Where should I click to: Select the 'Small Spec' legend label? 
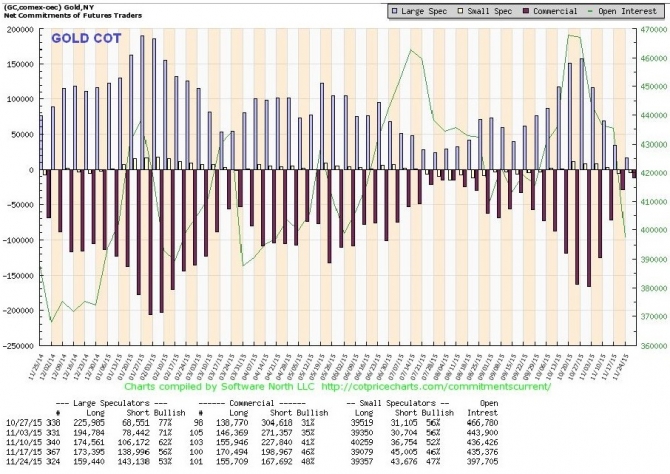490,12
